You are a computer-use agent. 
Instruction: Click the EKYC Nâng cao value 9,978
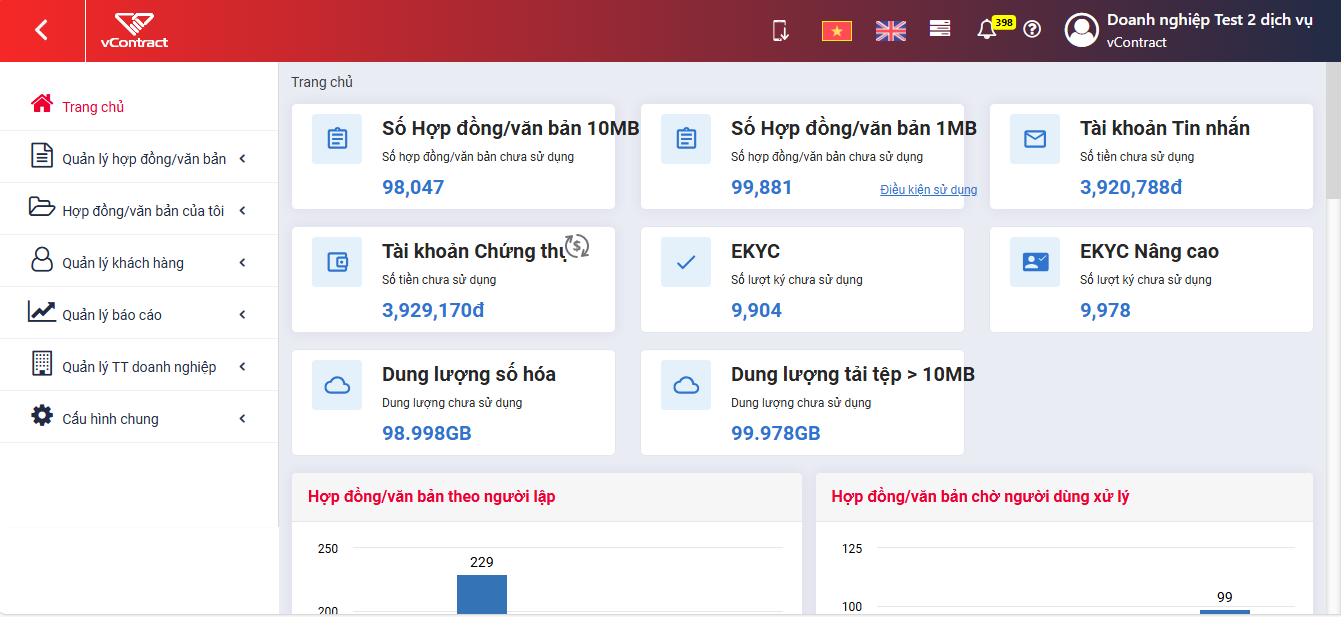tap(1106, 310)
